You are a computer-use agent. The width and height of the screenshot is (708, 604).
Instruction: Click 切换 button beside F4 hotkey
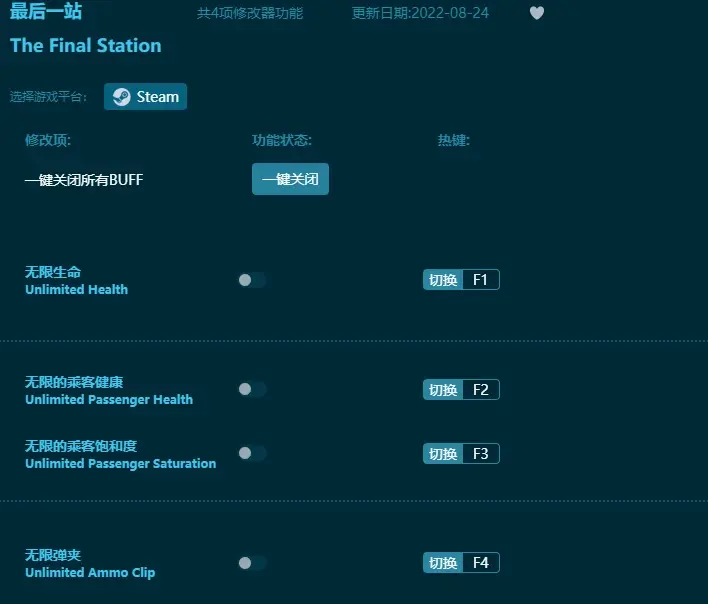pos(443,563)
